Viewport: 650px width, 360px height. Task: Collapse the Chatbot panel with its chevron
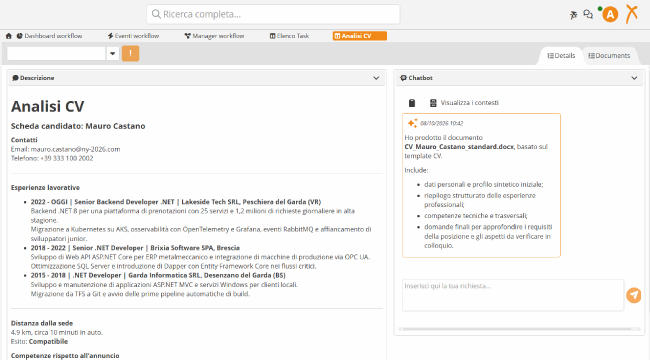(634, 78)
